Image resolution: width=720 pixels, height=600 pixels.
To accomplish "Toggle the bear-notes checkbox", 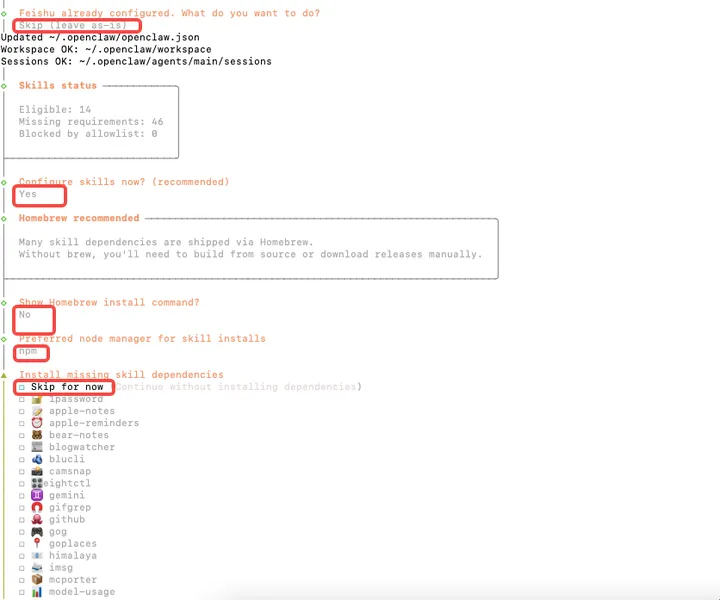I will tap(22, 435).
